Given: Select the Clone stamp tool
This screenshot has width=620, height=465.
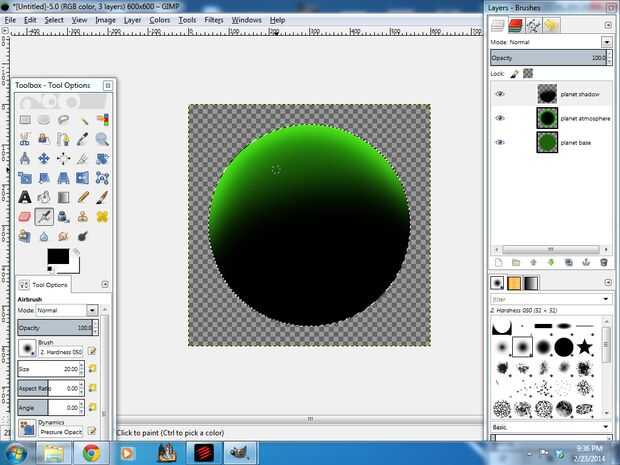Looking at the screenshot, I should click(83, 216).
